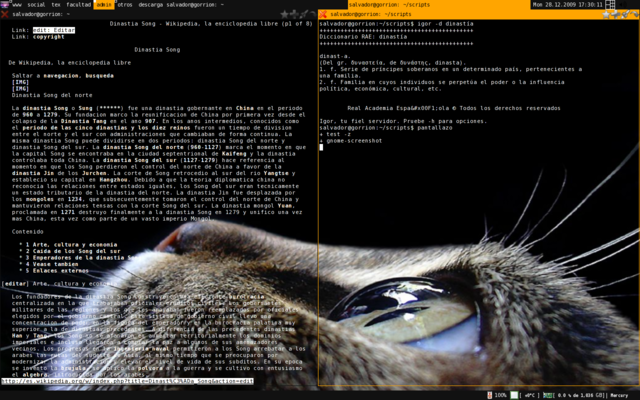
Task: Close the left terminal with the red X
Action: (4, 14)
